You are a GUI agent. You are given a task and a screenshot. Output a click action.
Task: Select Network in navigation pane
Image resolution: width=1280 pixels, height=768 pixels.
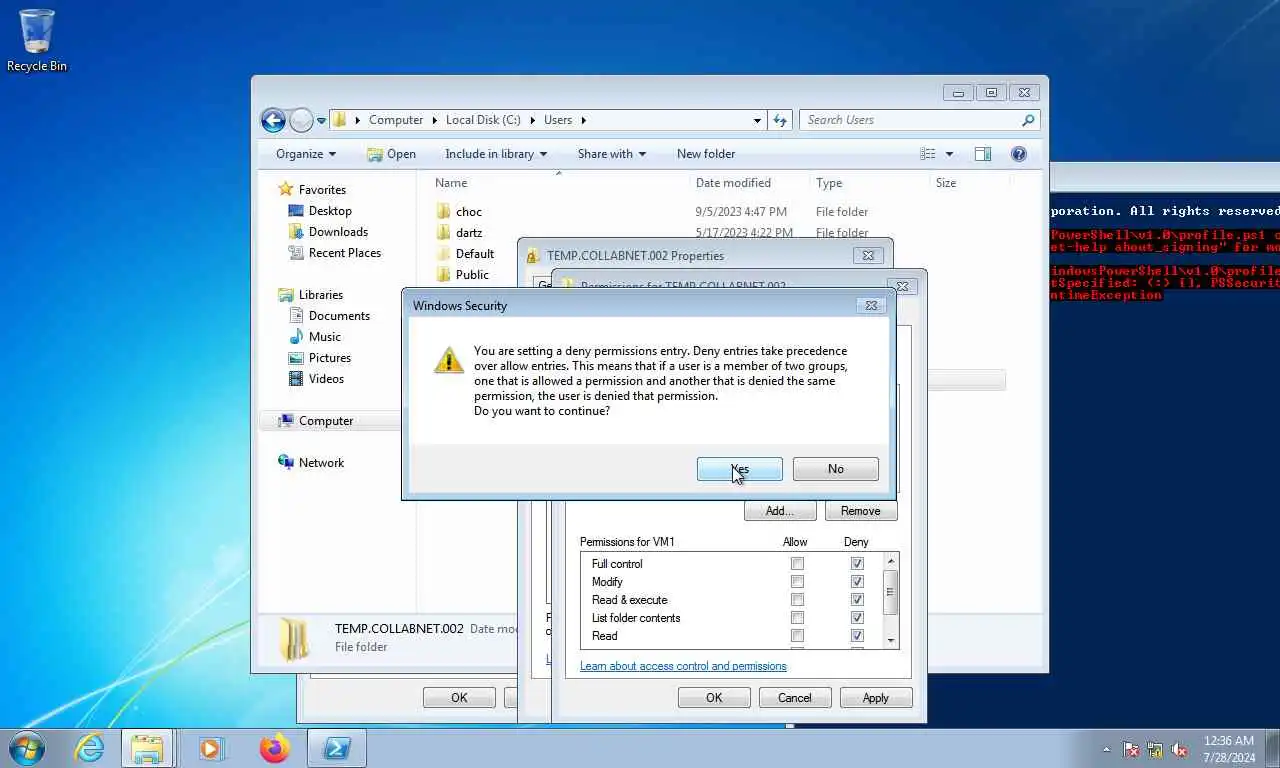tap(321, 463)
